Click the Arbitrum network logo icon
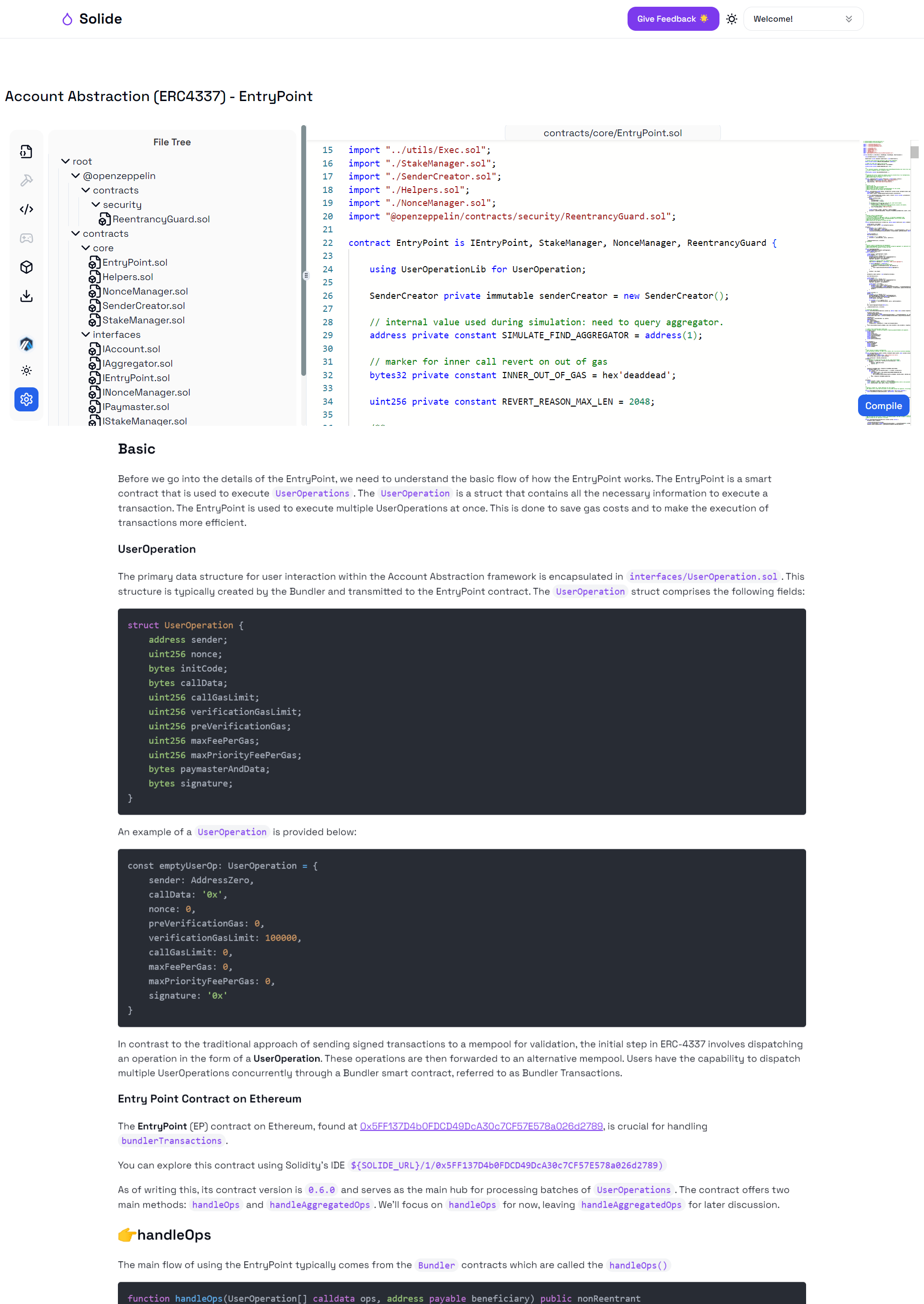This screenshot has height=1304, width=924. (26, 344)
